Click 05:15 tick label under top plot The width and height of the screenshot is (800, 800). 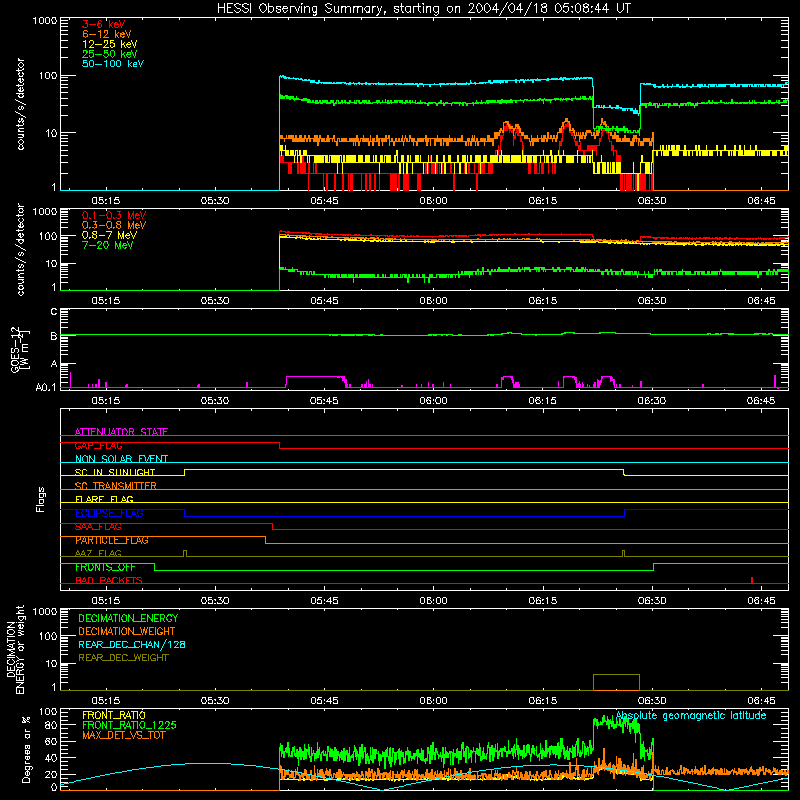tap(106, 201)
